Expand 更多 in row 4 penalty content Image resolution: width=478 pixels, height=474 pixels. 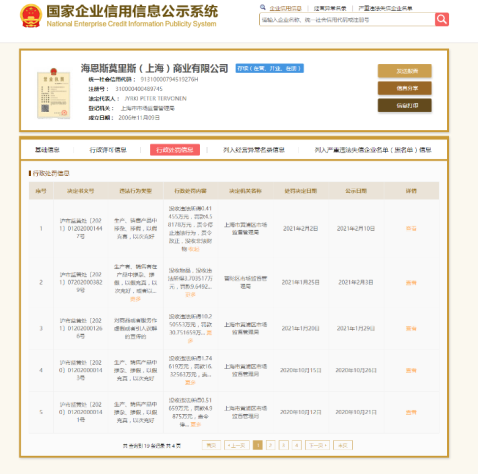190,383
